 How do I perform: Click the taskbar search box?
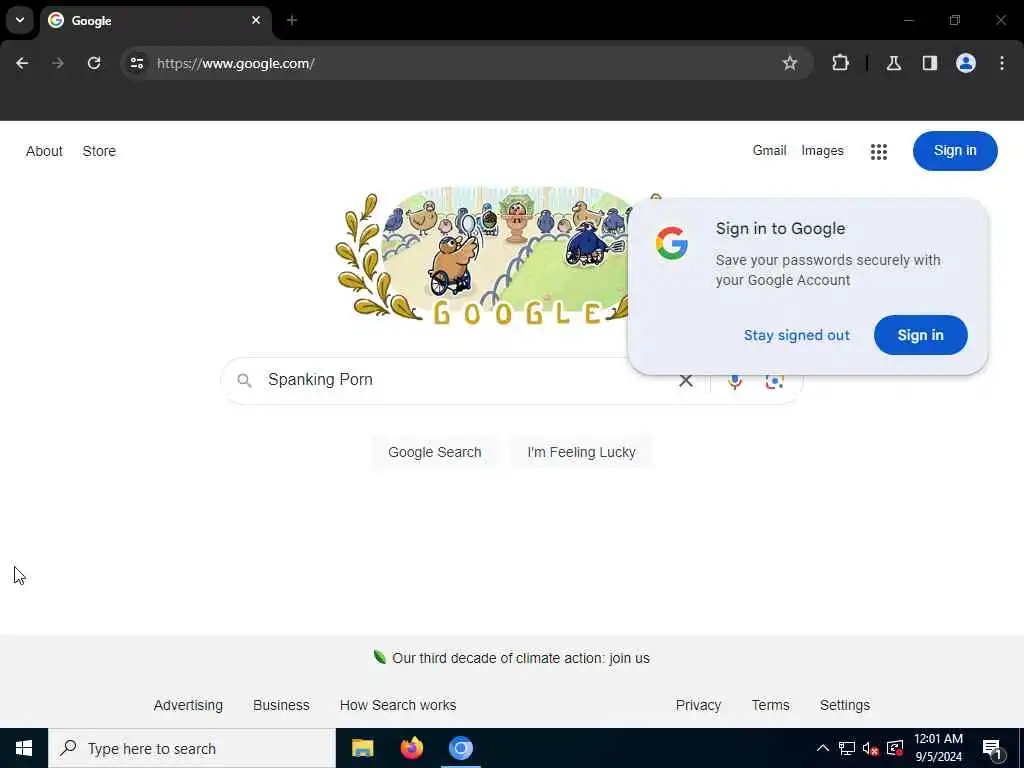pos(192,748)
